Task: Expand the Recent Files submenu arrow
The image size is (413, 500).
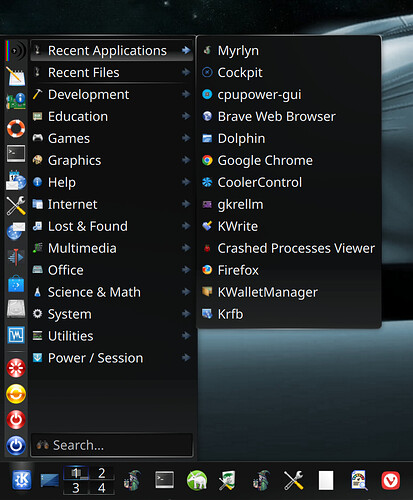Action: point(186,72)
